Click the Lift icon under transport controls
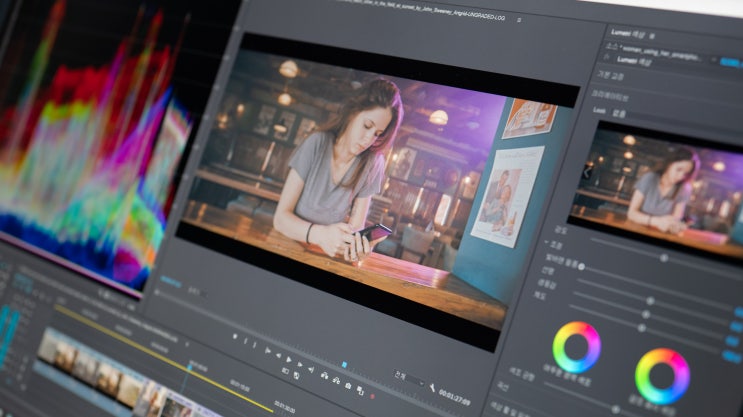The height and width of the screenshot is (417, 743). pos(325,375)
